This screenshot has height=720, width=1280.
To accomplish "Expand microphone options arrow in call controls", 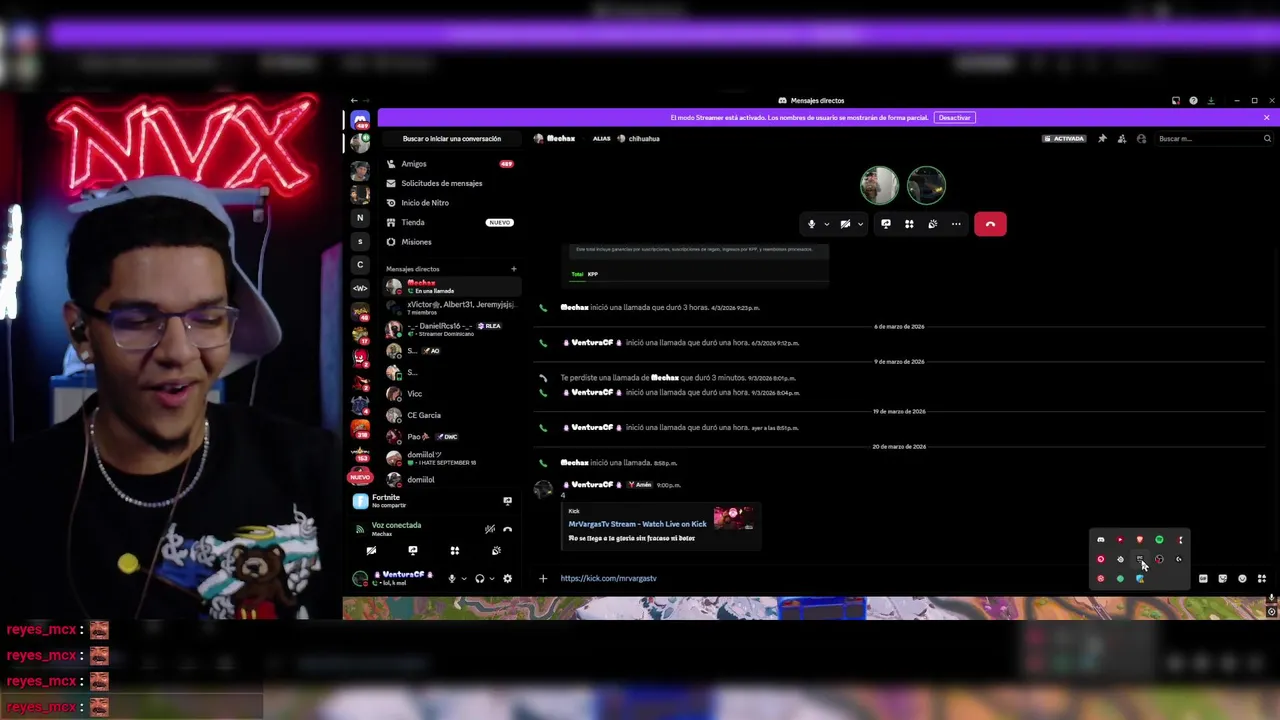I will point(826,224).
